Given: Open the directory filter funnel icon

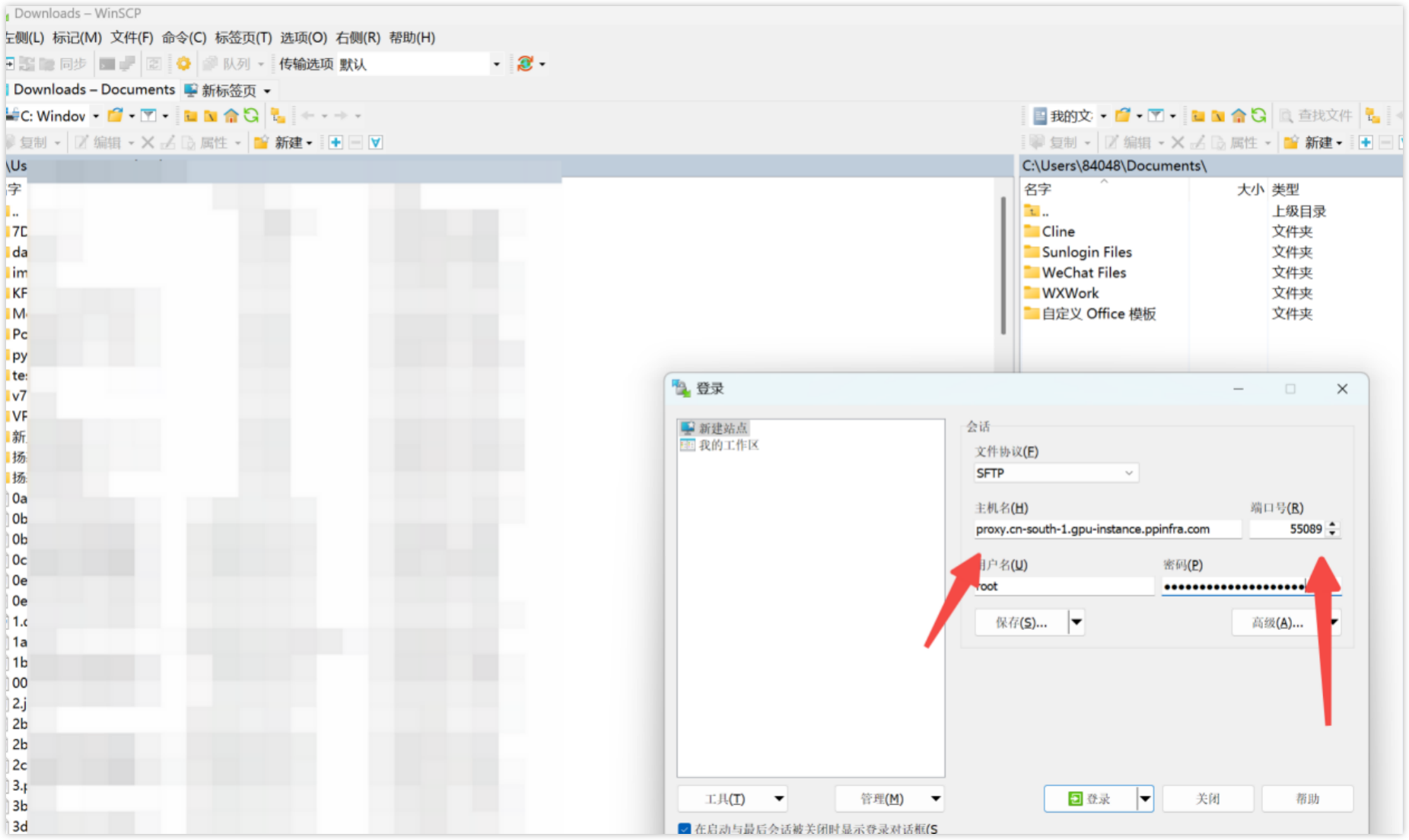Looking at the screenshot, I should coord(1157,116).
